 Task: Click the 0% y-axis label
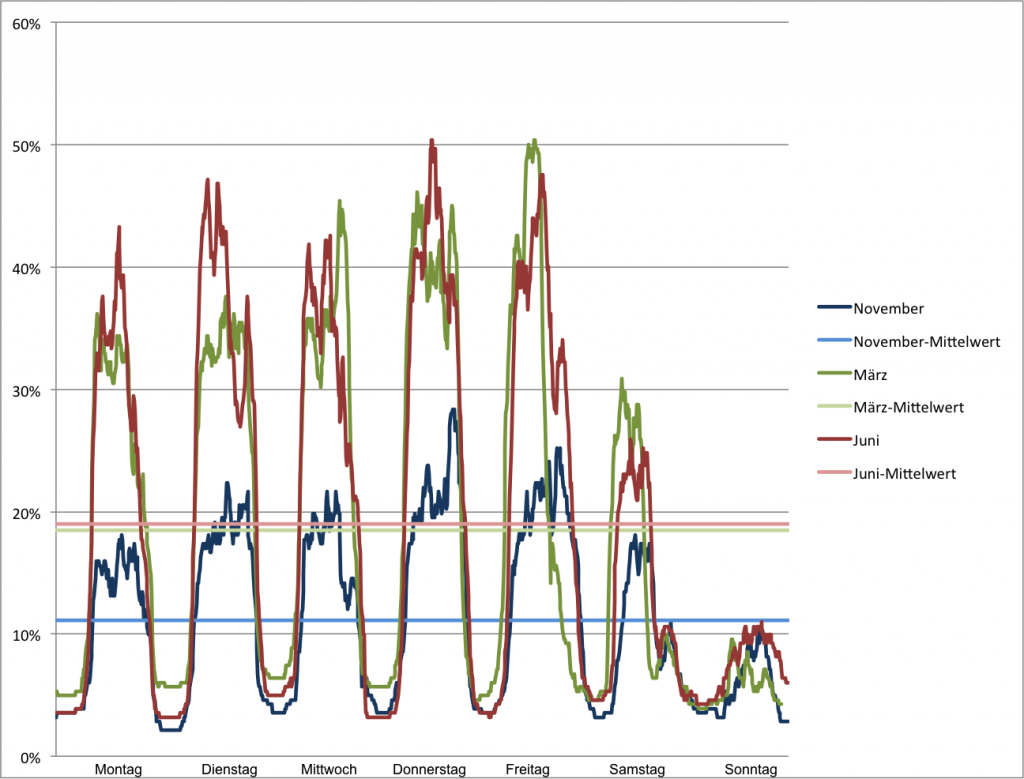pos(30,759)
